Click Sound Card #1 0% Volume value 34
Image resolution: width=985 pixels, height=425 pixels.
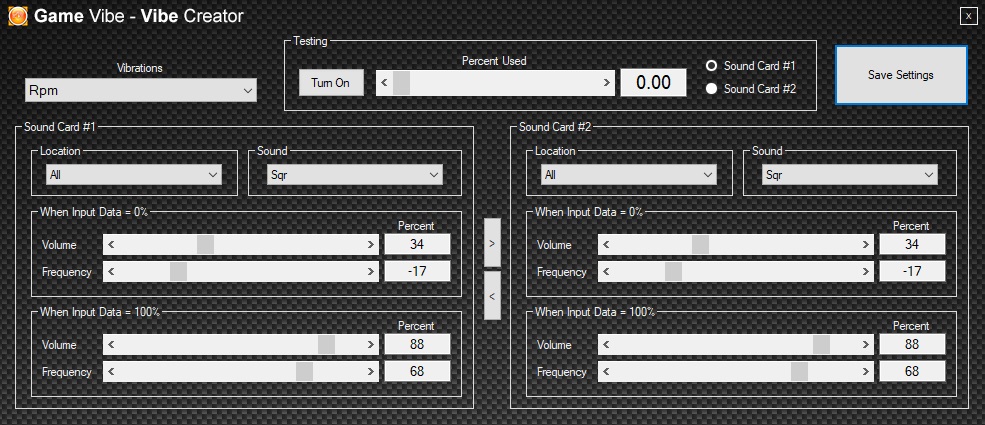coord(417,244)
